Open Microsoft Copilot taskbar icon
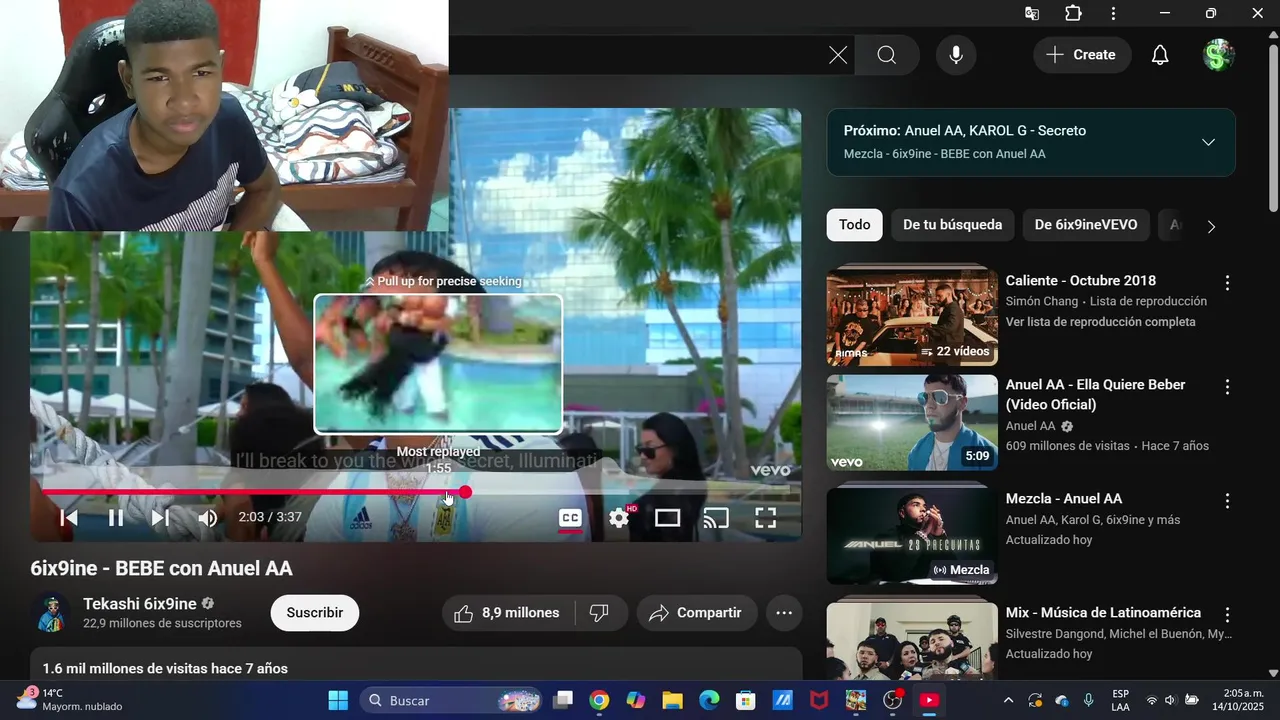 click(636, 700)
